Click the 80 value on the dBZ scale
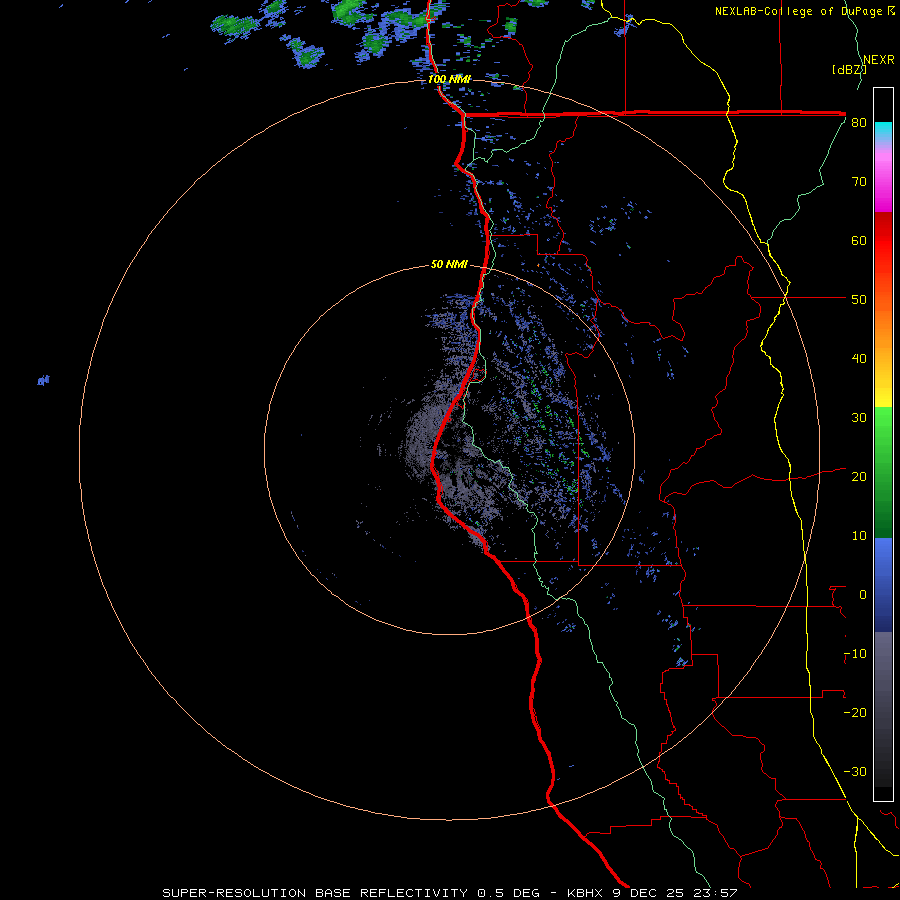This screenshot has width=900, height=900. pyautogui.click(x=859, y=122)
